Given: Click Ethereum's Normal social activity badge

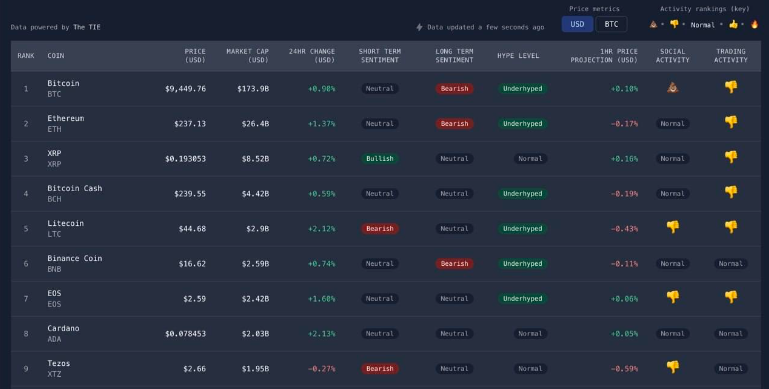Looking at the screenshot, I should [x=672, y=124].
